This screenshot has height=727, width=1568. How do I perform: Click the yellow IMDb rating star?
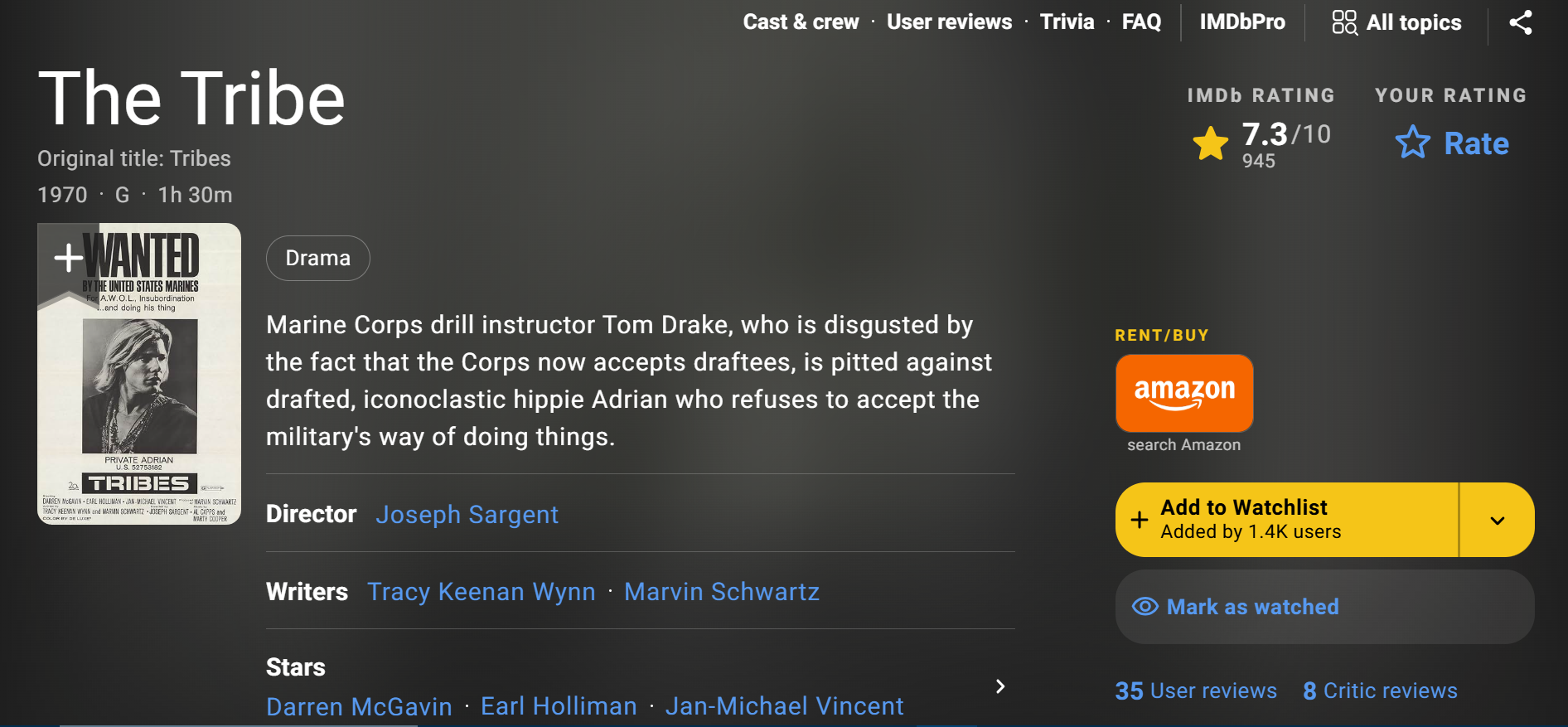1210,143
